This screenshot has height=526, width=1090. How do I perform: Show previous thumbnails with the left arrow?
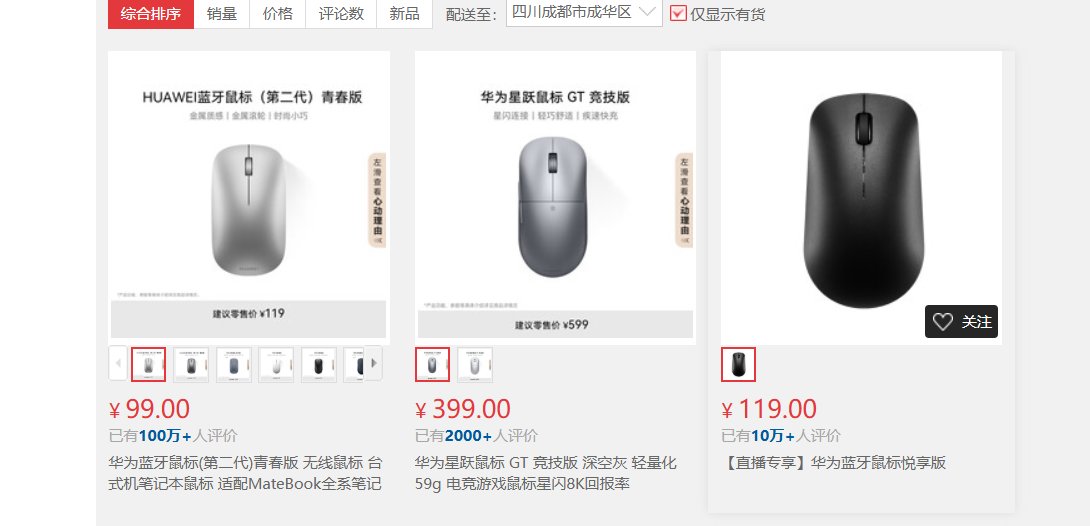pos(117,363)
